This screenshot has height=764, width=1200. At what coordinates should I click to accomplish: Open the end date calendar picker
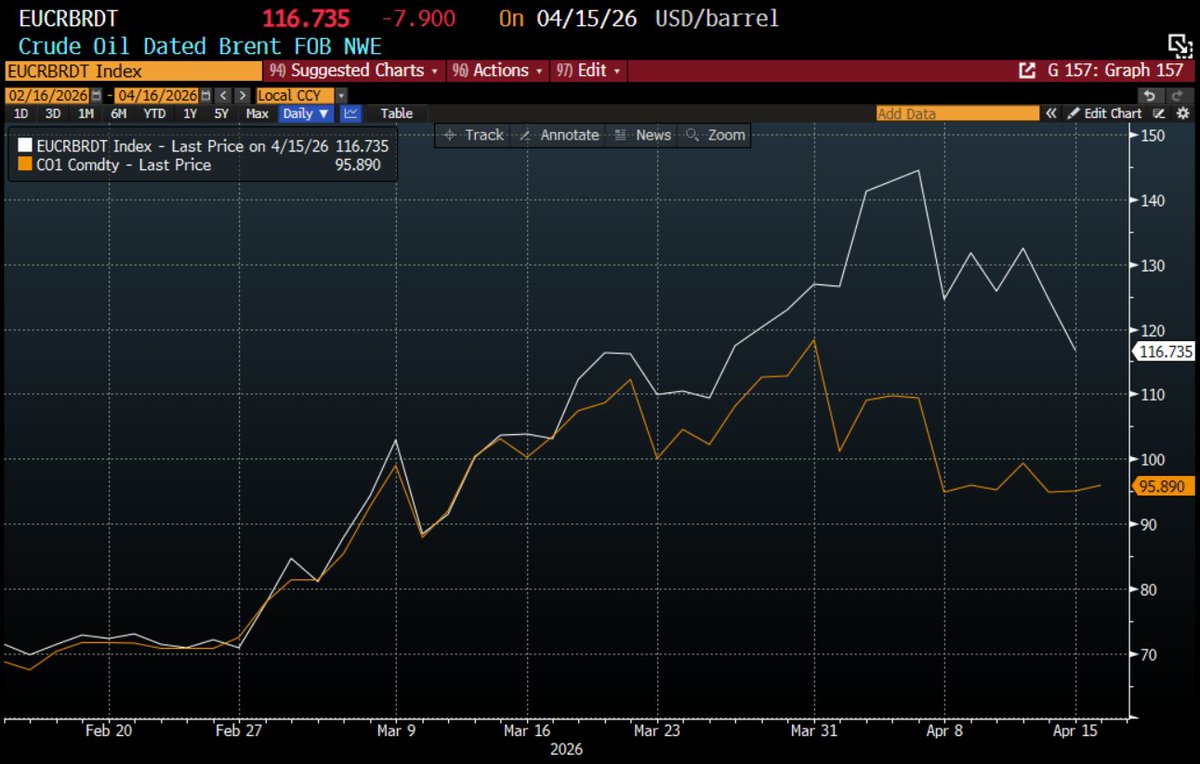pos(205,95)
